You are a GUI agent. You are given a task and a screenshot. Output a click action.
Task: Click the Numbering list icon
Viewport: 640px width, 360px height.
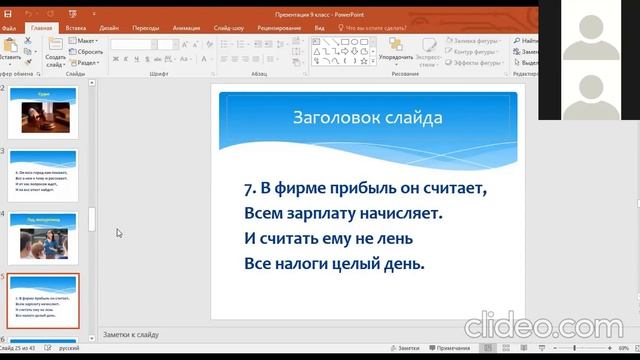point(242,44)
